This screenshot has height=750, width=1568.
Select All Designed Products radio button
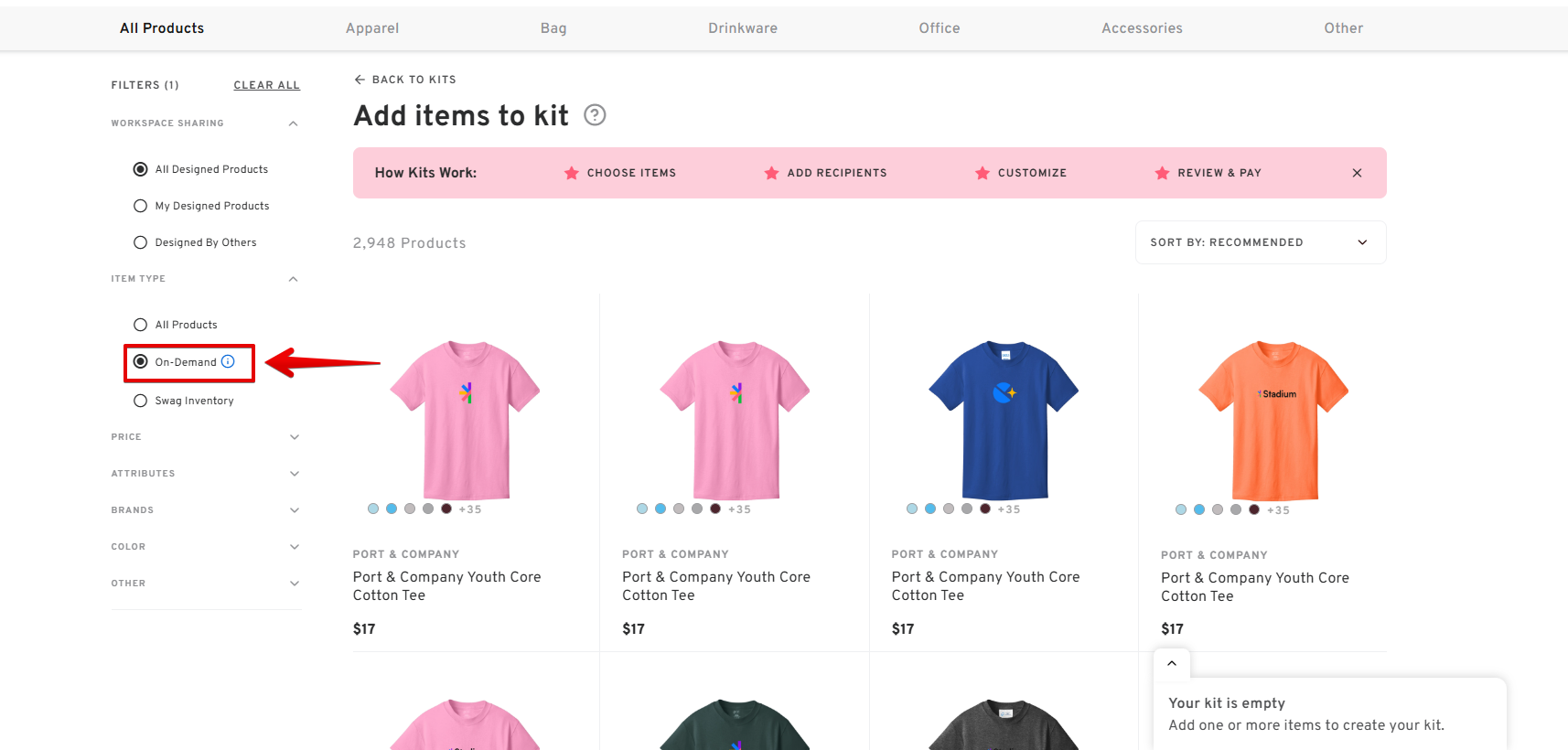(x=140, y=169)
